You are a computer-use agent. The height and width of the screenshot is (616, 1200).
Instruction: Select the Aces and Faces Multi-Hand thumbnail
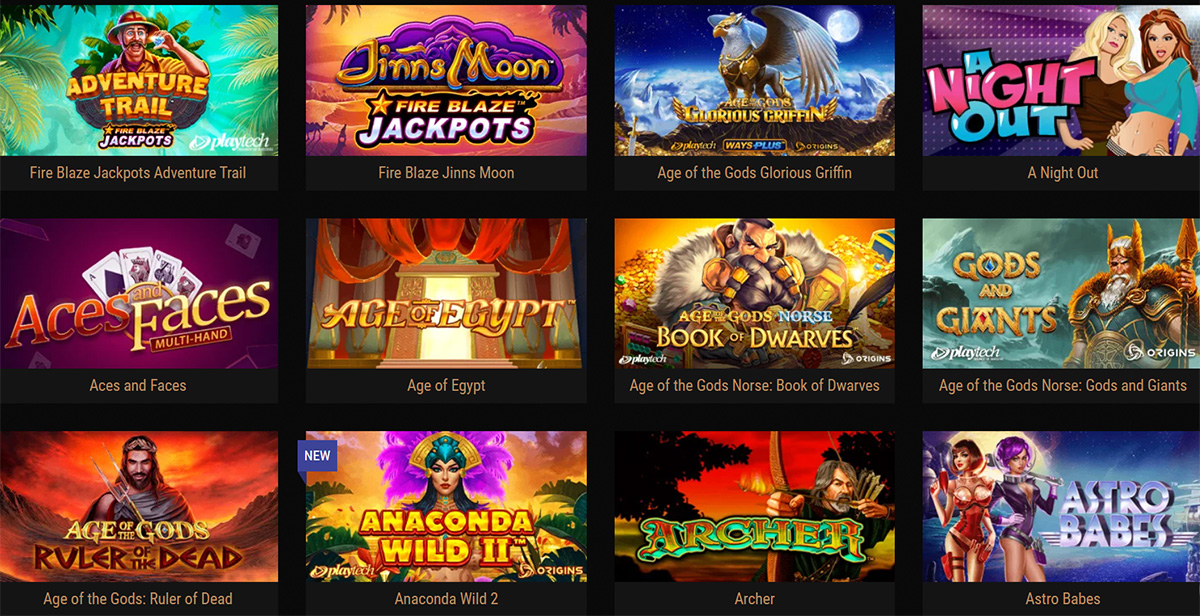pos(139,294)
